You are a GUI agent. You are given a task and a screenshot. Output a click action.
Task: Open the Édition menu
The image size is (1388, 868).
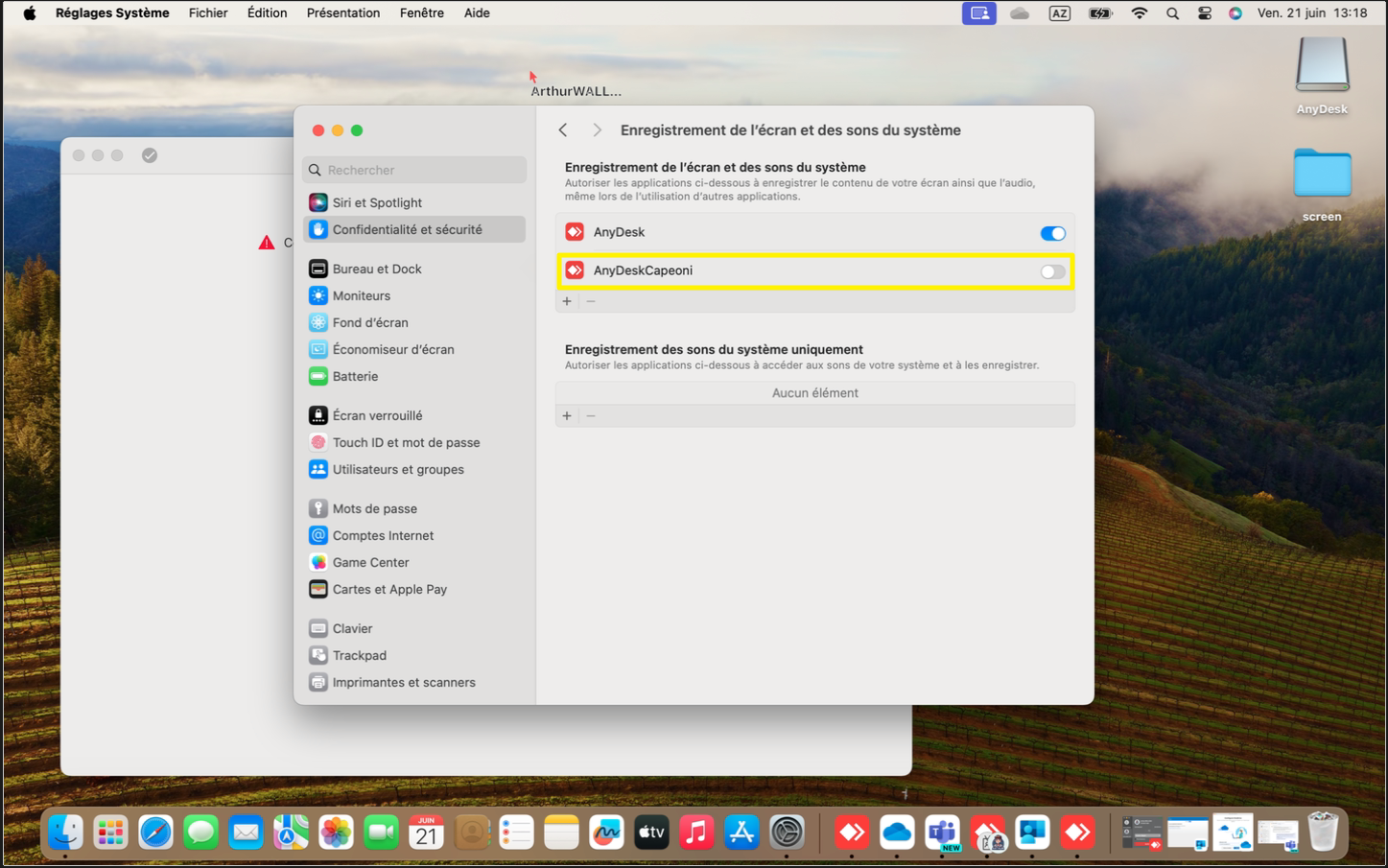coord(267,12)
